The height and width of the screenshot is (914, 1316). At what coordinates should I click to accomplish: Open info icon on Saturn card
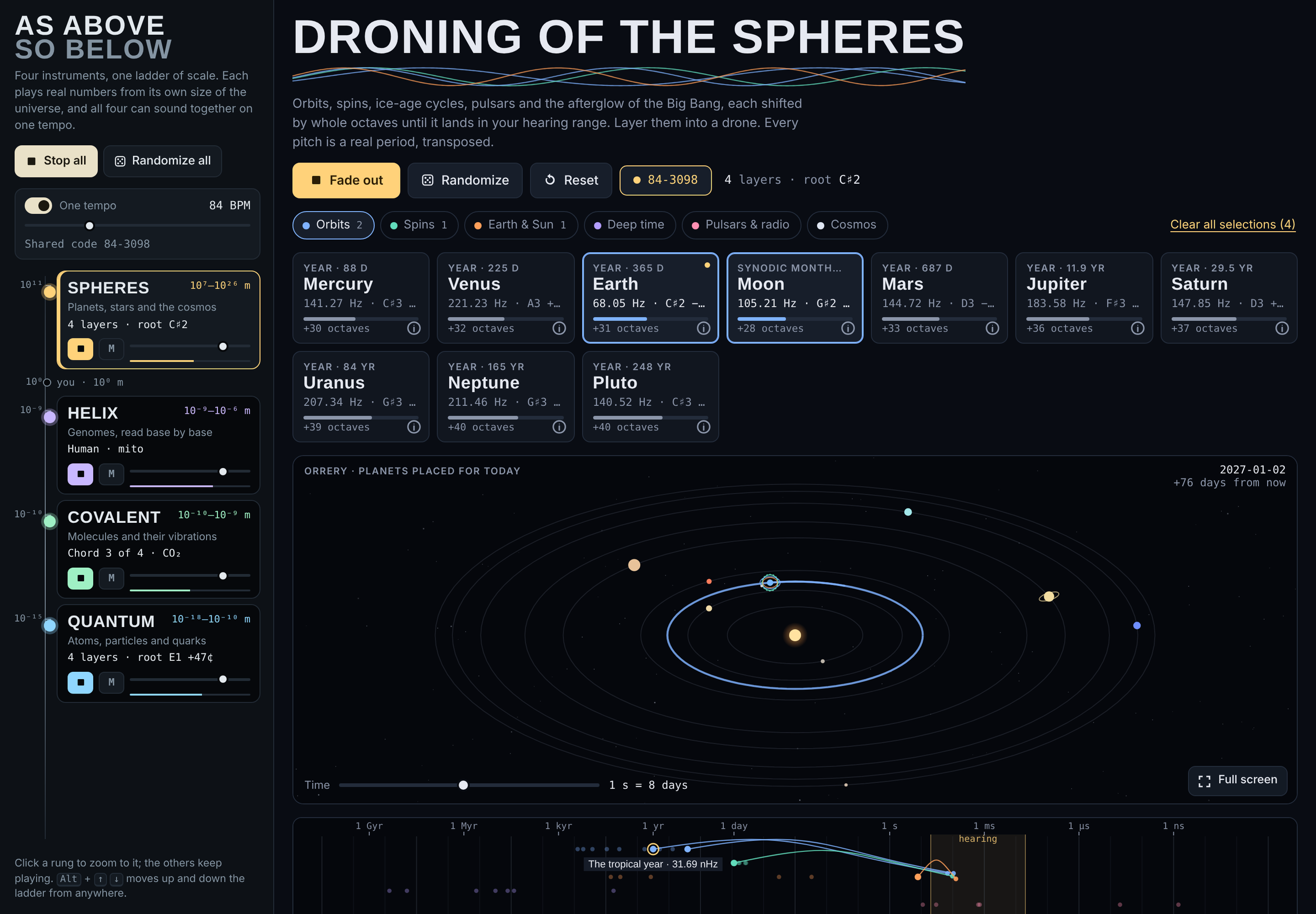click(1282, 328)
